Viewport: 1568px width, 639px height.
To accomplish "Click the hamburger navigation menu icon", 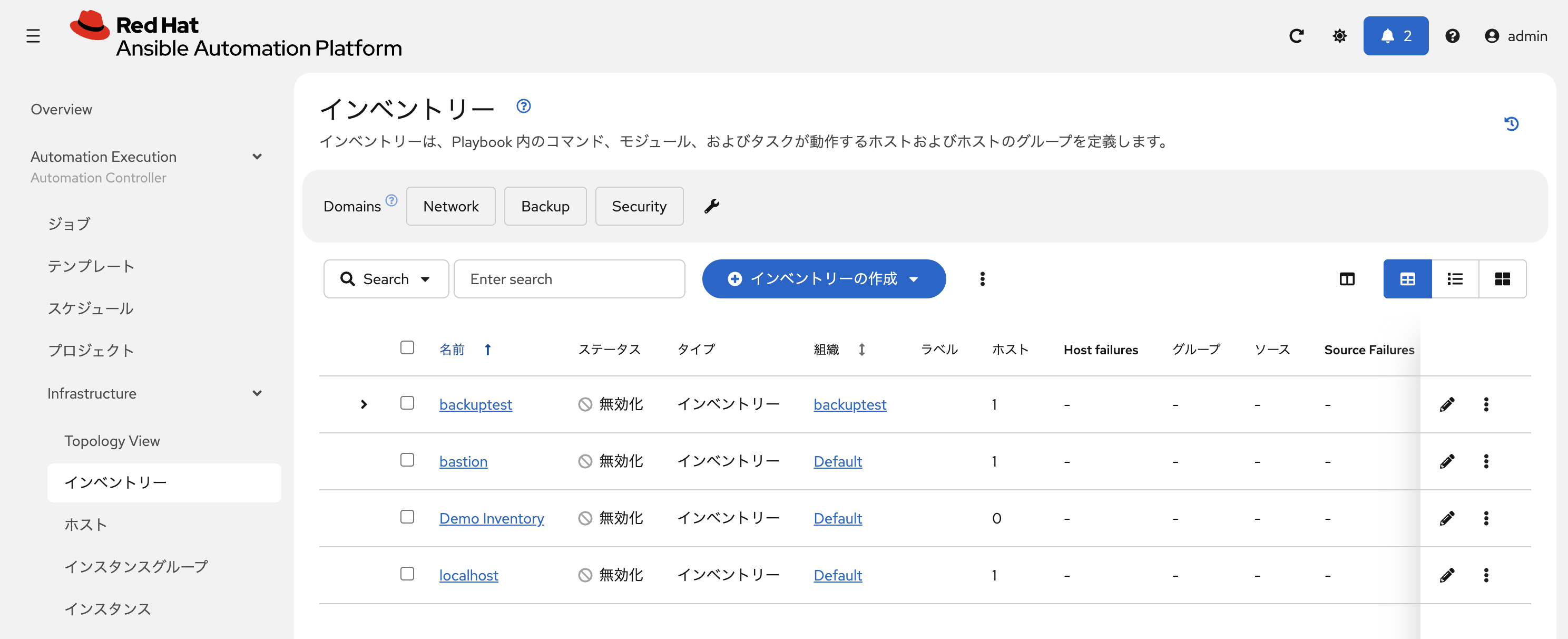I will point(33,36).
